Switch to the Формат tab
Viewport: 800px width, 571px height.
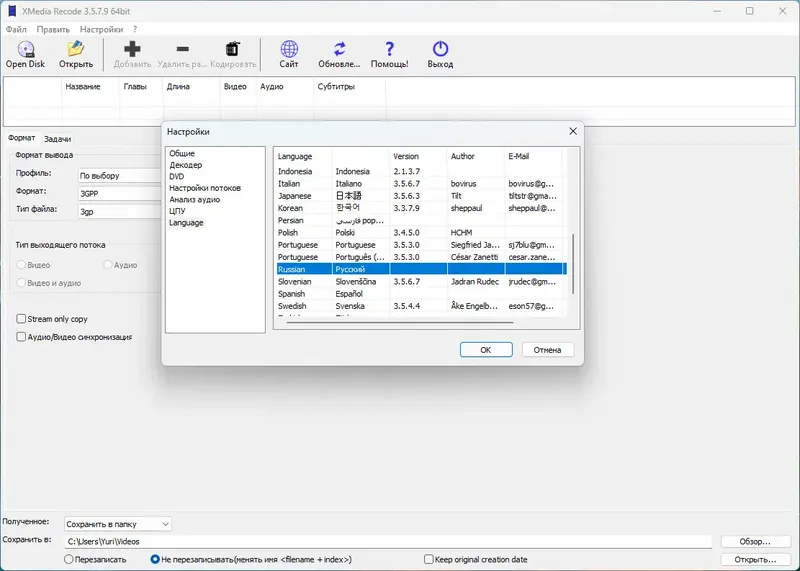pyautogui.click(x=21, y=138)
